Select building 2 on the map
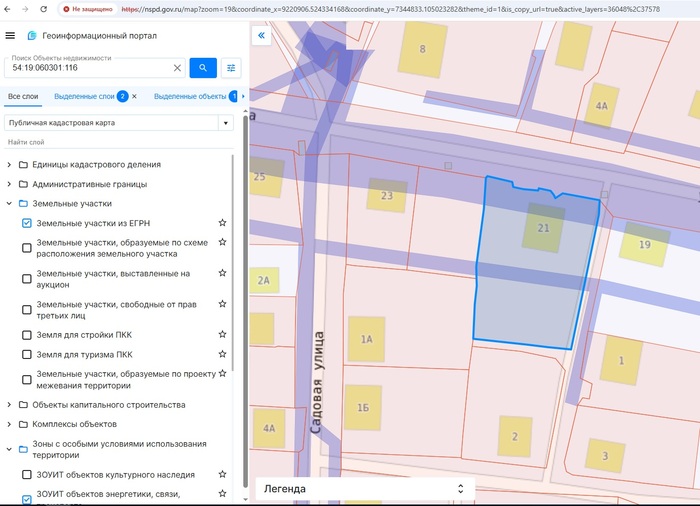This screenshot has height=506, width=700. pos(515,436)
